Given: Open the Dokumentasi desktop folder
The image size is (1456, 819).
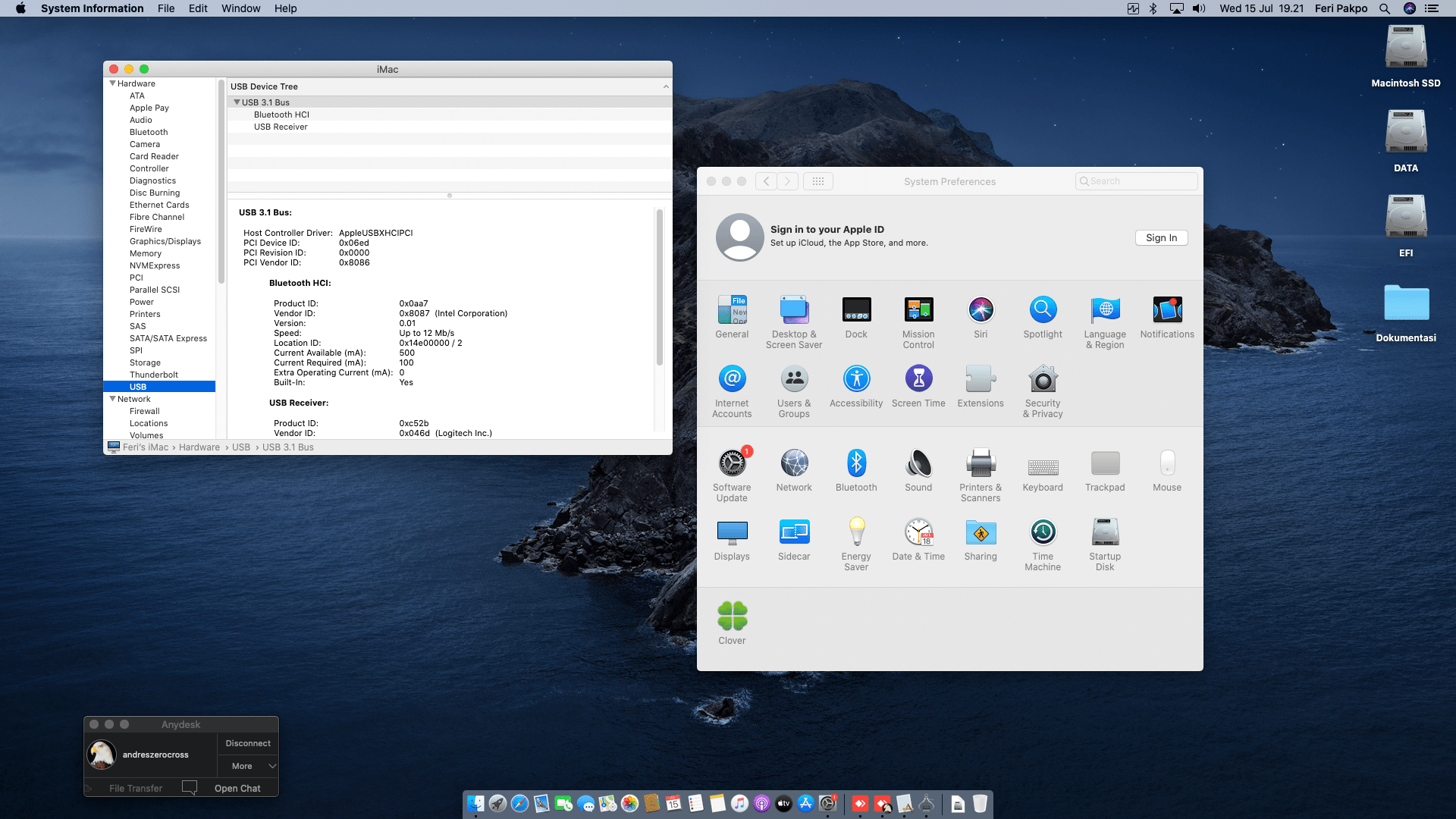Looking at the screenshot, I should (1406, 313).
